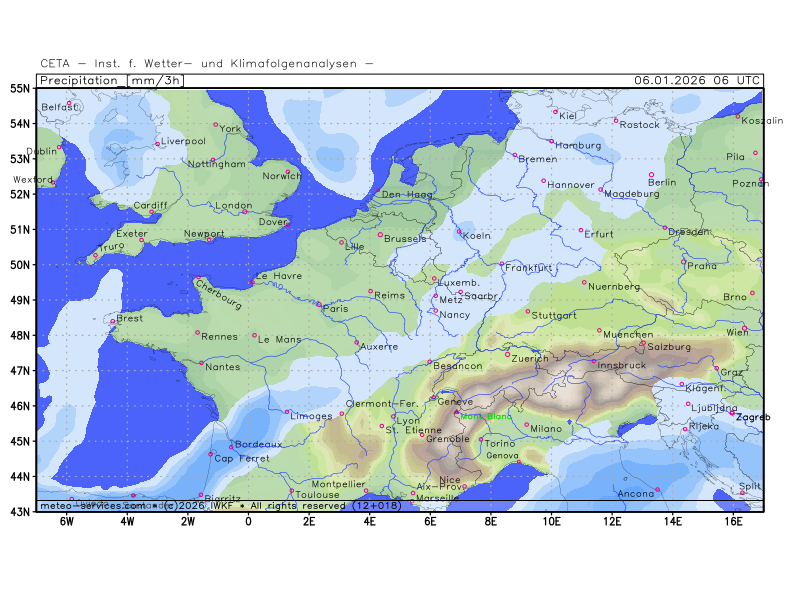Select the Brussels city marker
The width and height of the screenshot is (800, 600).
pos(380,234)
